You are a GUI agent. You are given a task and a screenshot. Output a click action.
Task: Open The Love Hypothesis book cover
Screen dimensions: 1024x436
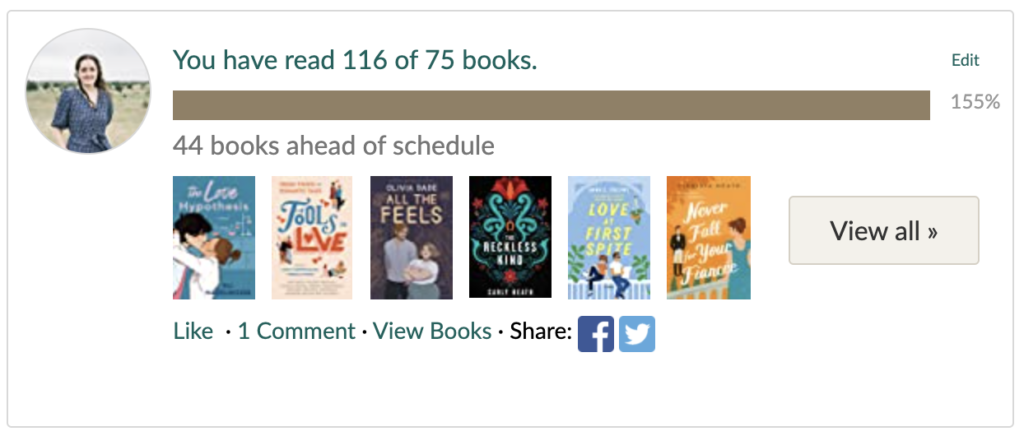[x=214, y=238]
